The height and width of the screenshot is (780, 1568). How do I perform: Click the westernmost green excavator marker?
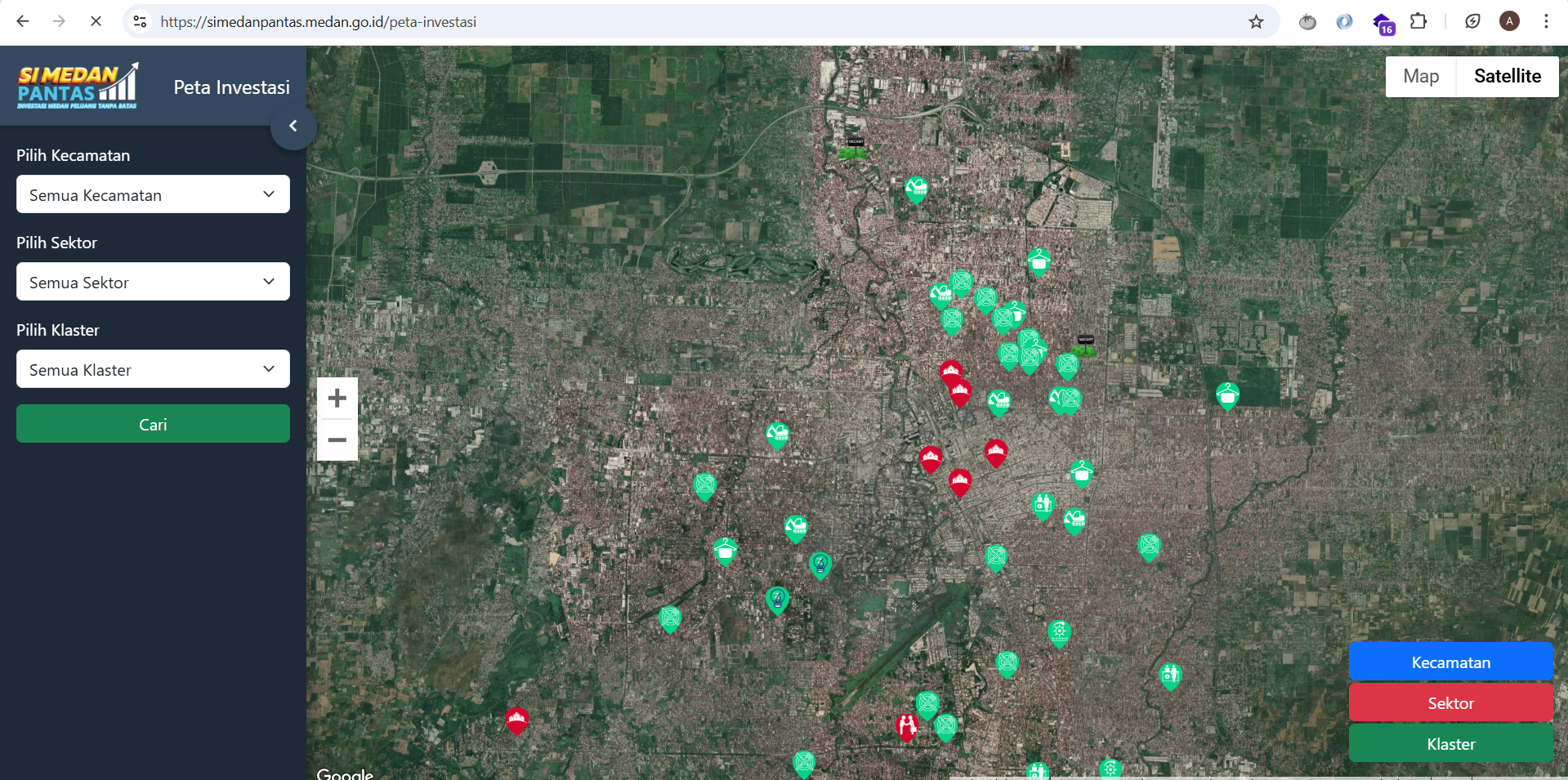[777, 435]
